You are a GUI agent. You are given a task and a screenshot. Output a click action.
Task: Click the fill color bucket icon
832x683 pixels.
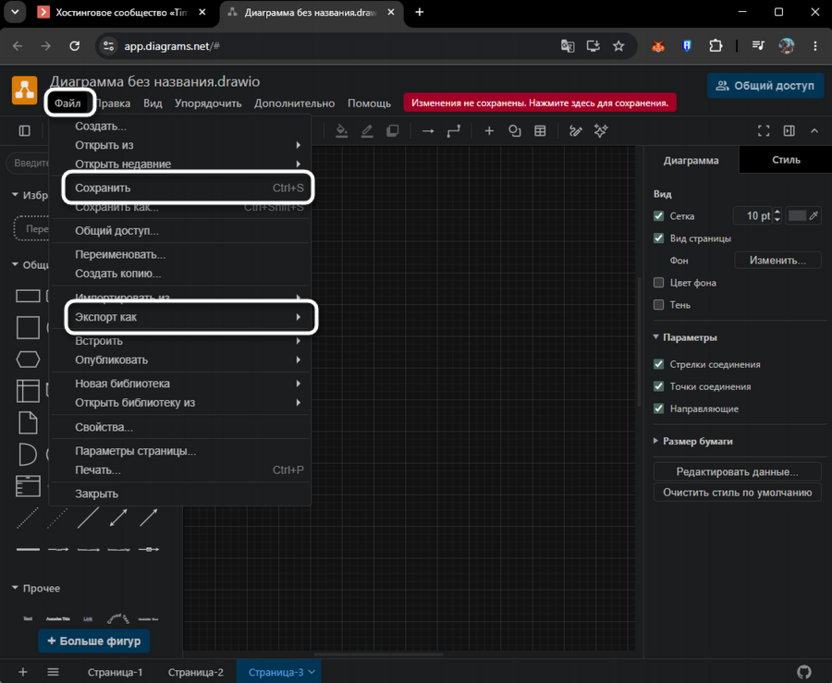[x=342, y=131]
